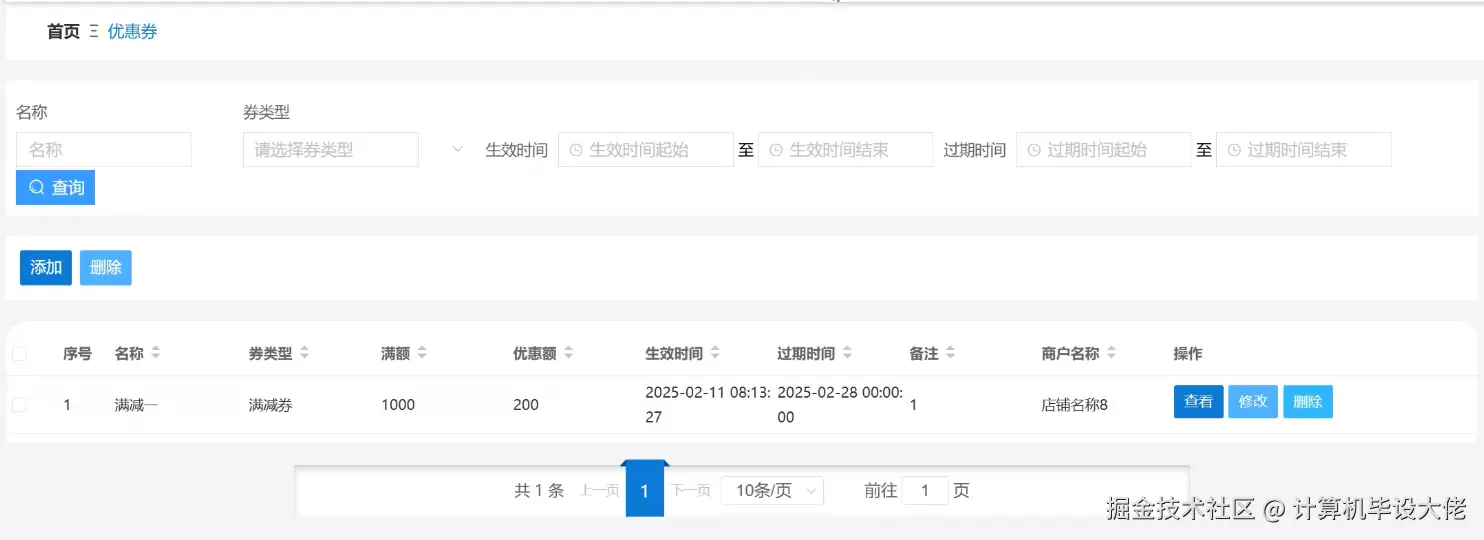This screenshot has width=1484, height=540.
Task: Click the 序号 column header
Action: tap(77, 353)
